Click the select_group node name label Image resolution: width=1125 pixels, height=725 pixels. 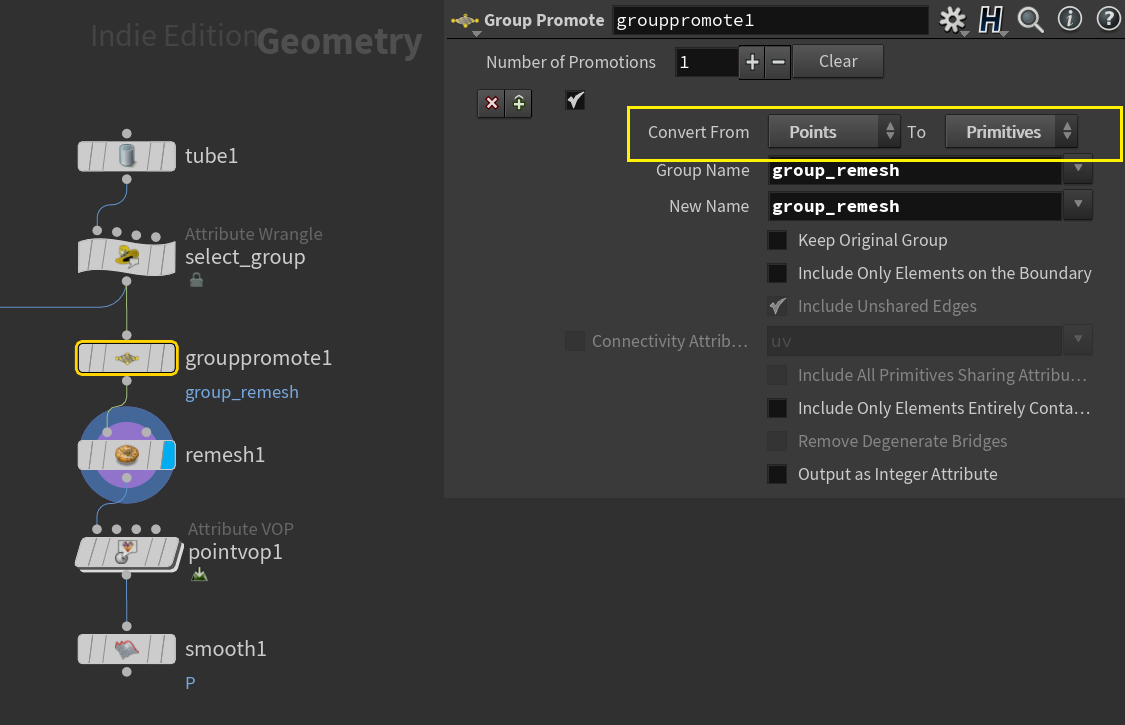(x=245, y=257)
